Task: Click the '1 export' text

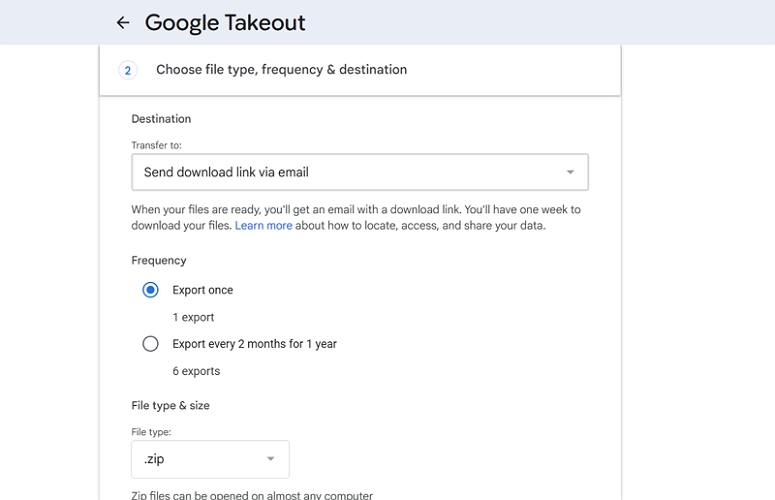Action: click(x=193, y=317)
